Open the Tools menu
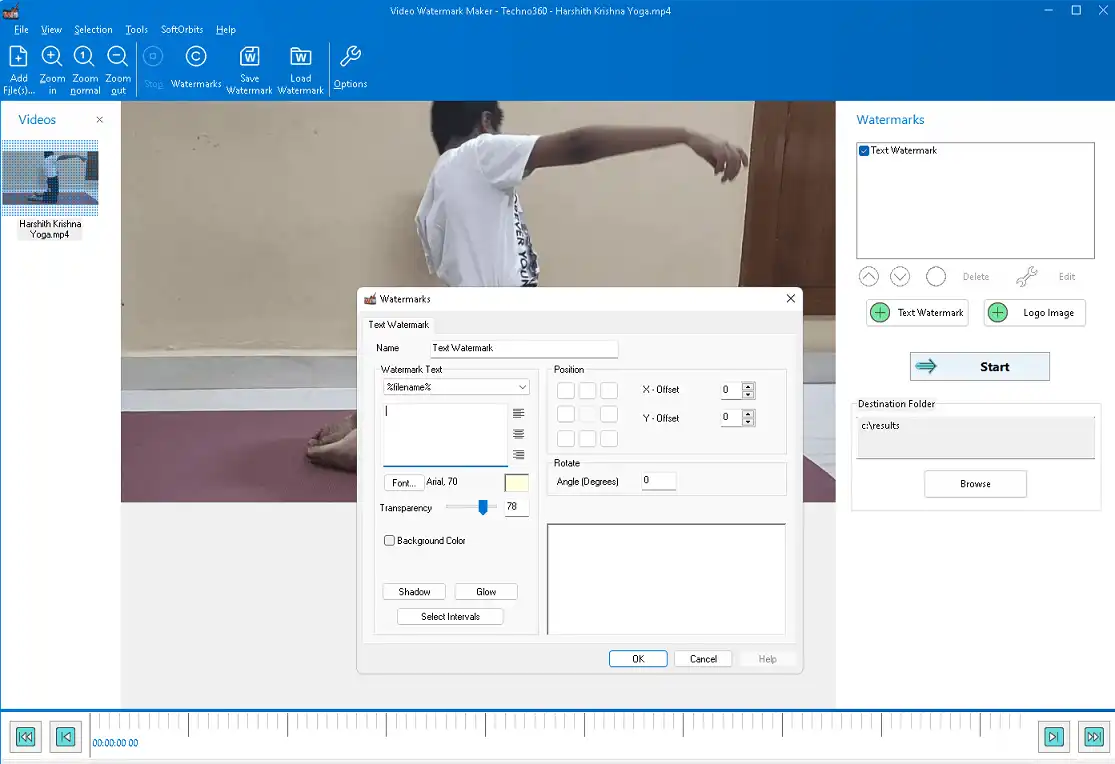 [x=136, y=29]
